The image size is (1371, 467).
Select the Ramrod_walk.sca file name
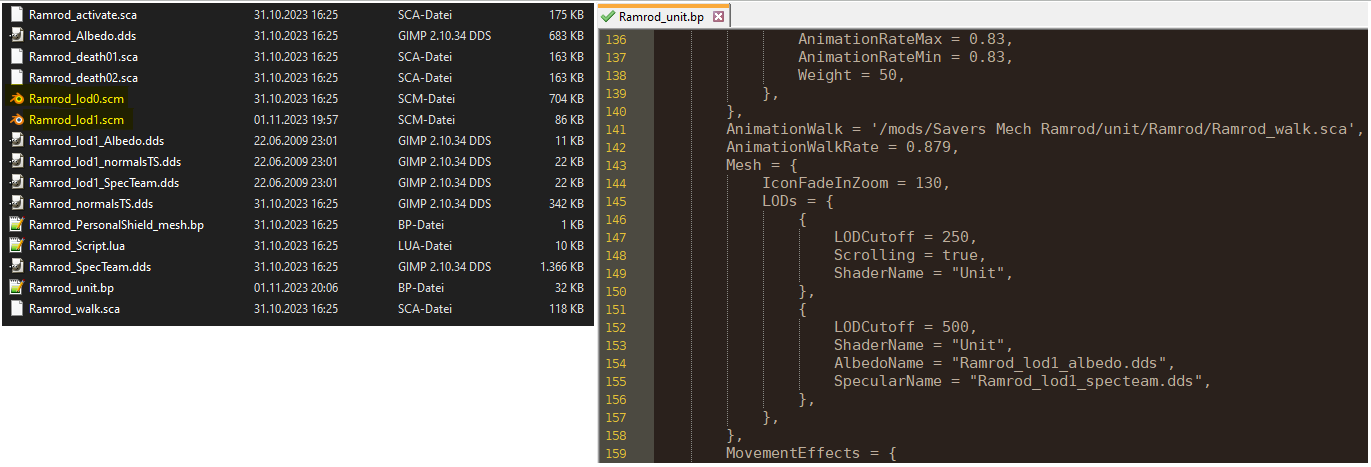74,308
